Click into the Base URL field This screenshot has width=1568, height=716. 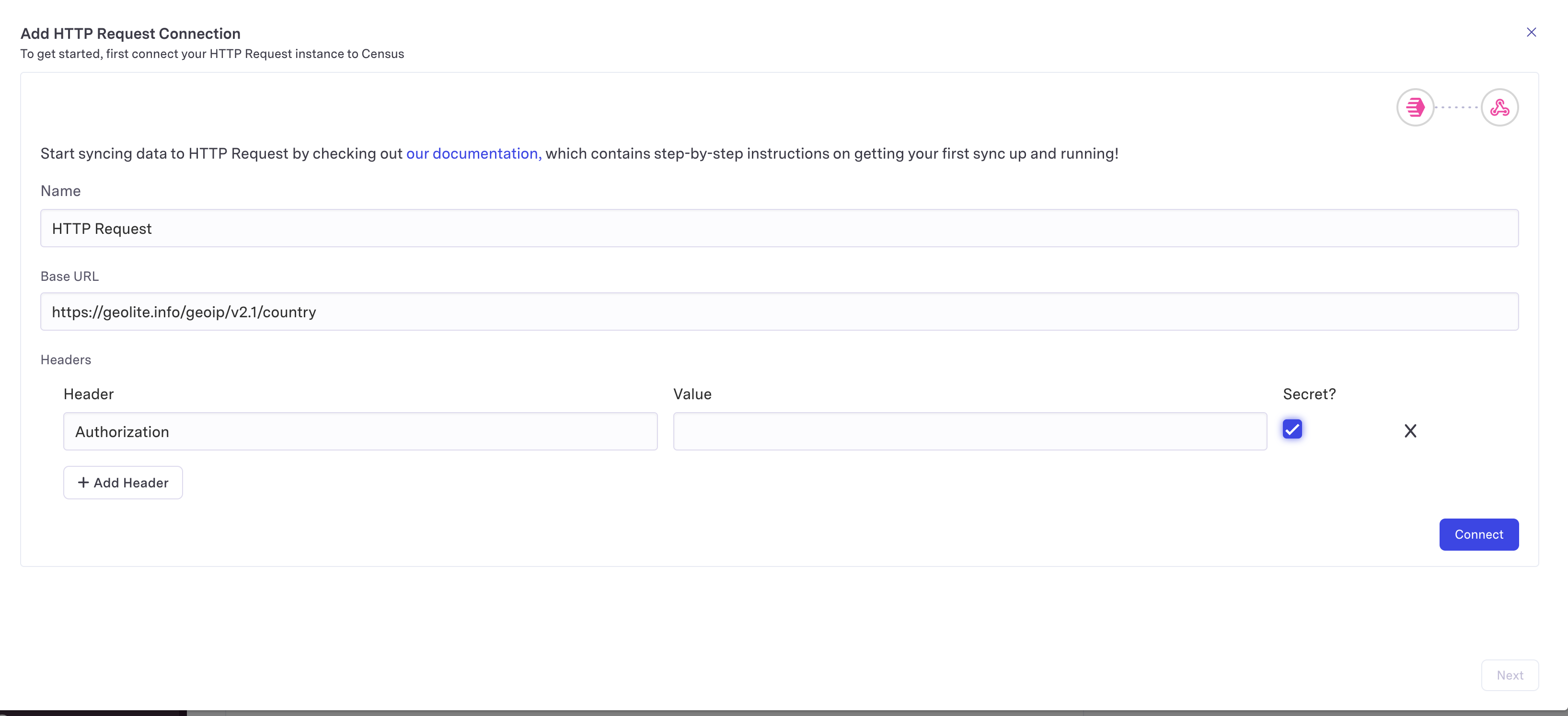click(779, 312)
